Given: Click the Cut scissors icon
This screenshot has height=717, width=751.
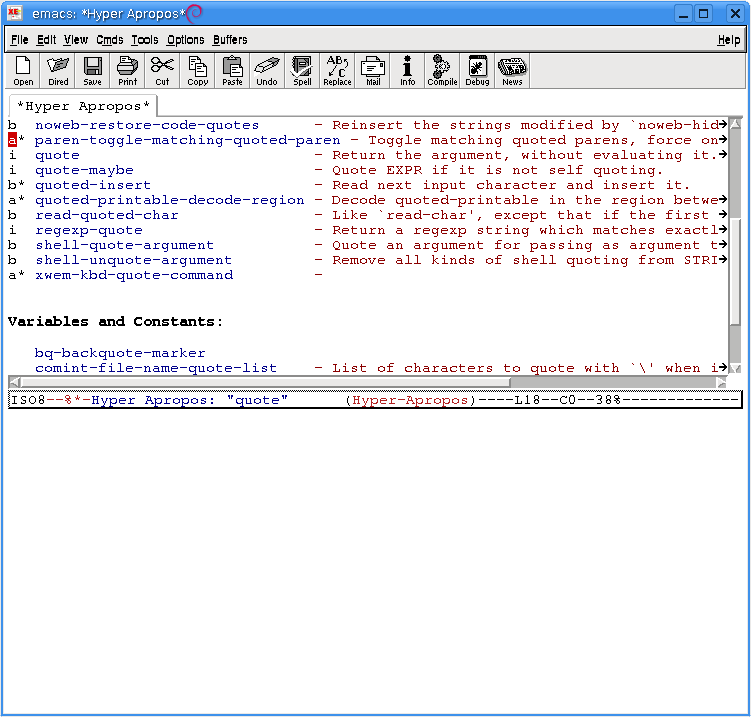Looking at the screenshot, I should pos(162,70).
